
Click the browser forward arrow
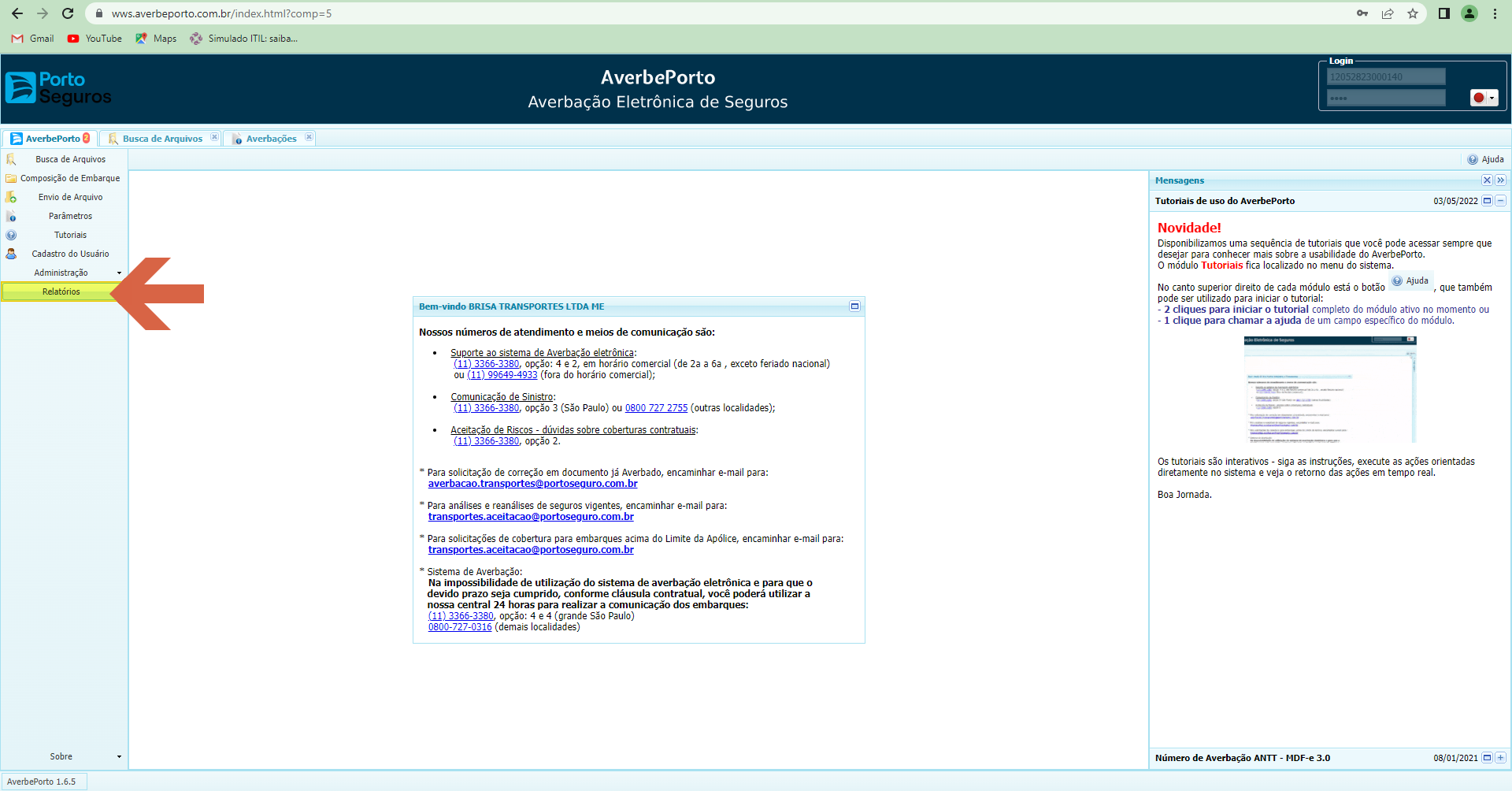click(43, 13)
